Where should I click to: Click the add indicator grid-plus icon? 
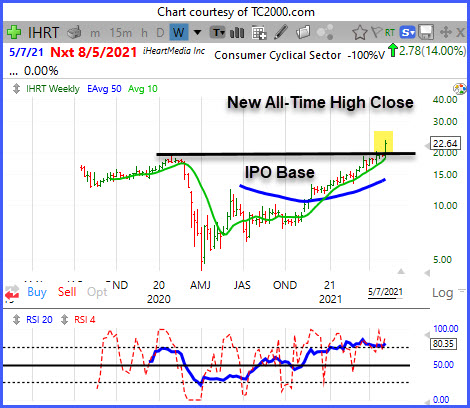[x=259, y=33]
